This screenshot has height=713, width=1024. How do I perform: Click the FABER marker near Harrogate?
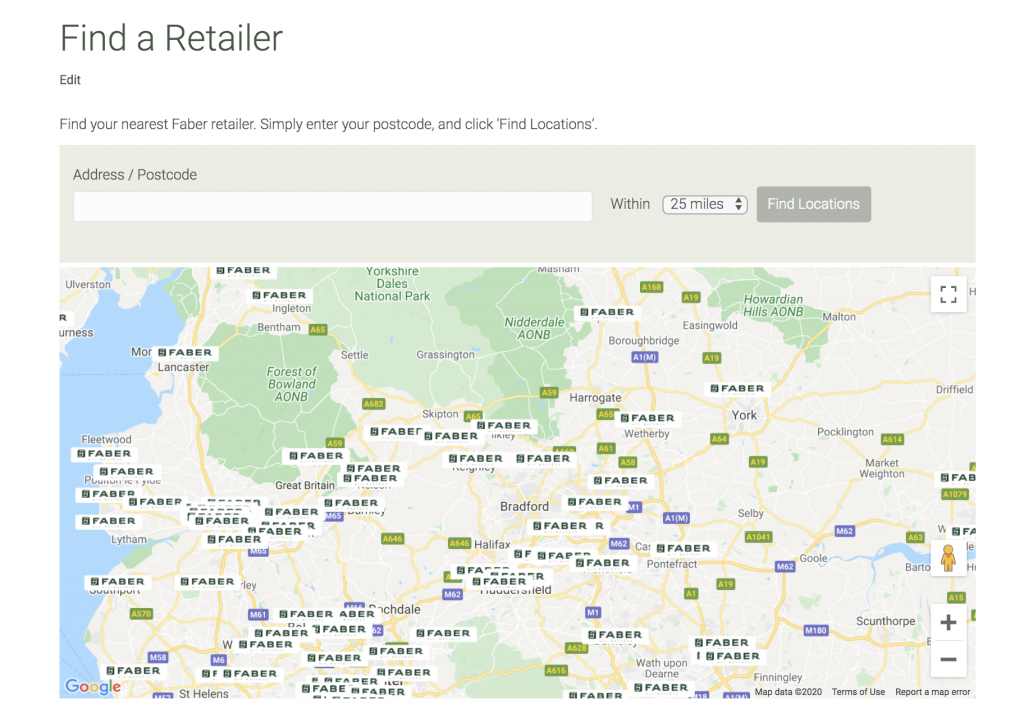click(649, 418)
